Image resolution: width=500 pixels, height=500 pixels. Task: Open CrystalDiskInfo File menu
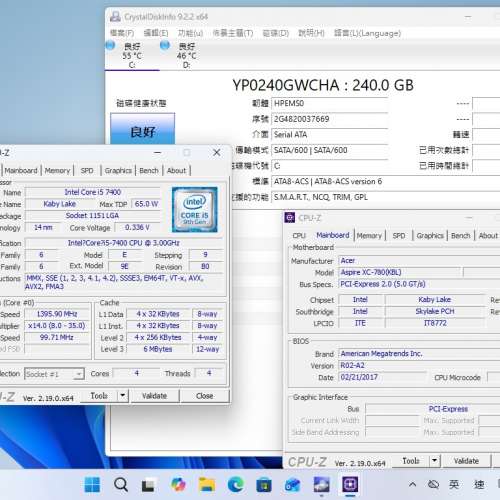point(122,33)
